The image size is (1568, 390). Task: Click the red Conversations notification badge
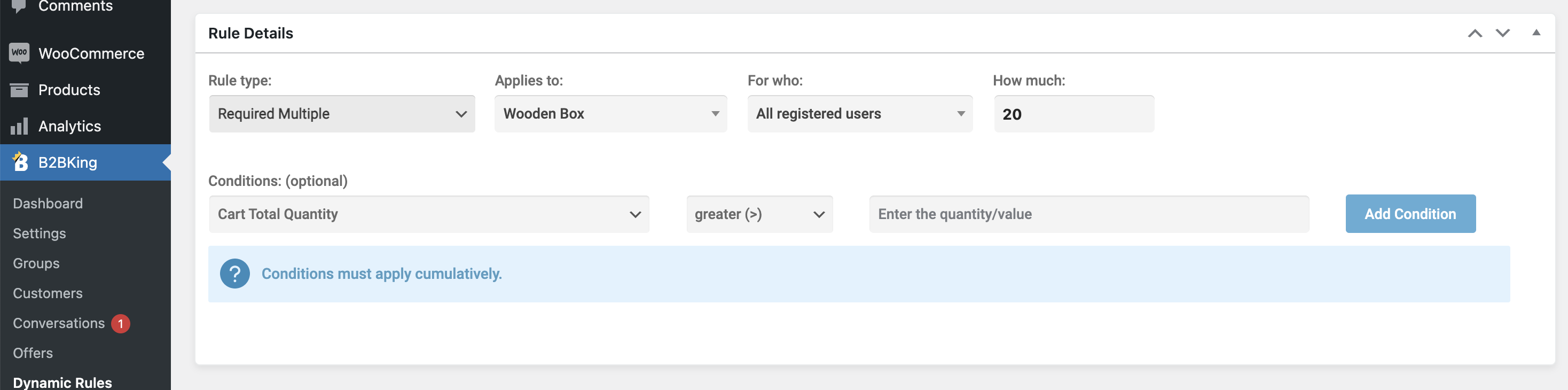coord(121,323)
